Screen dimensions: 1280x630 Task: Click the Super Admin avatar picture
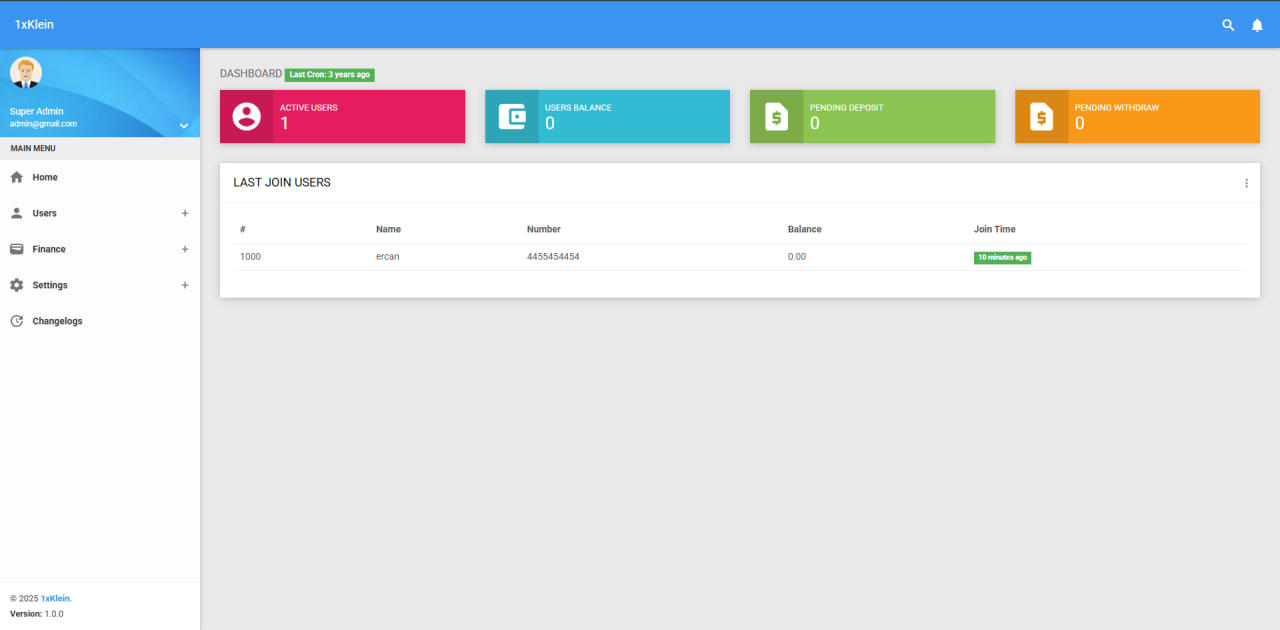coord(26,73)
